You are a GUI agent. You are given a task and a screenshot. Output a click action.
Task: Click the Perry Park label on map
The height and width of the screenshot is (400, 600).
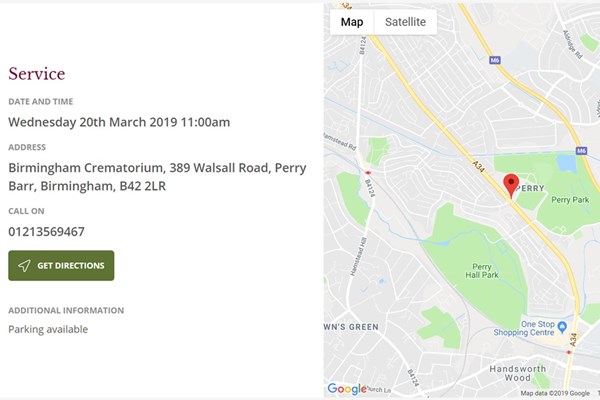570,199
